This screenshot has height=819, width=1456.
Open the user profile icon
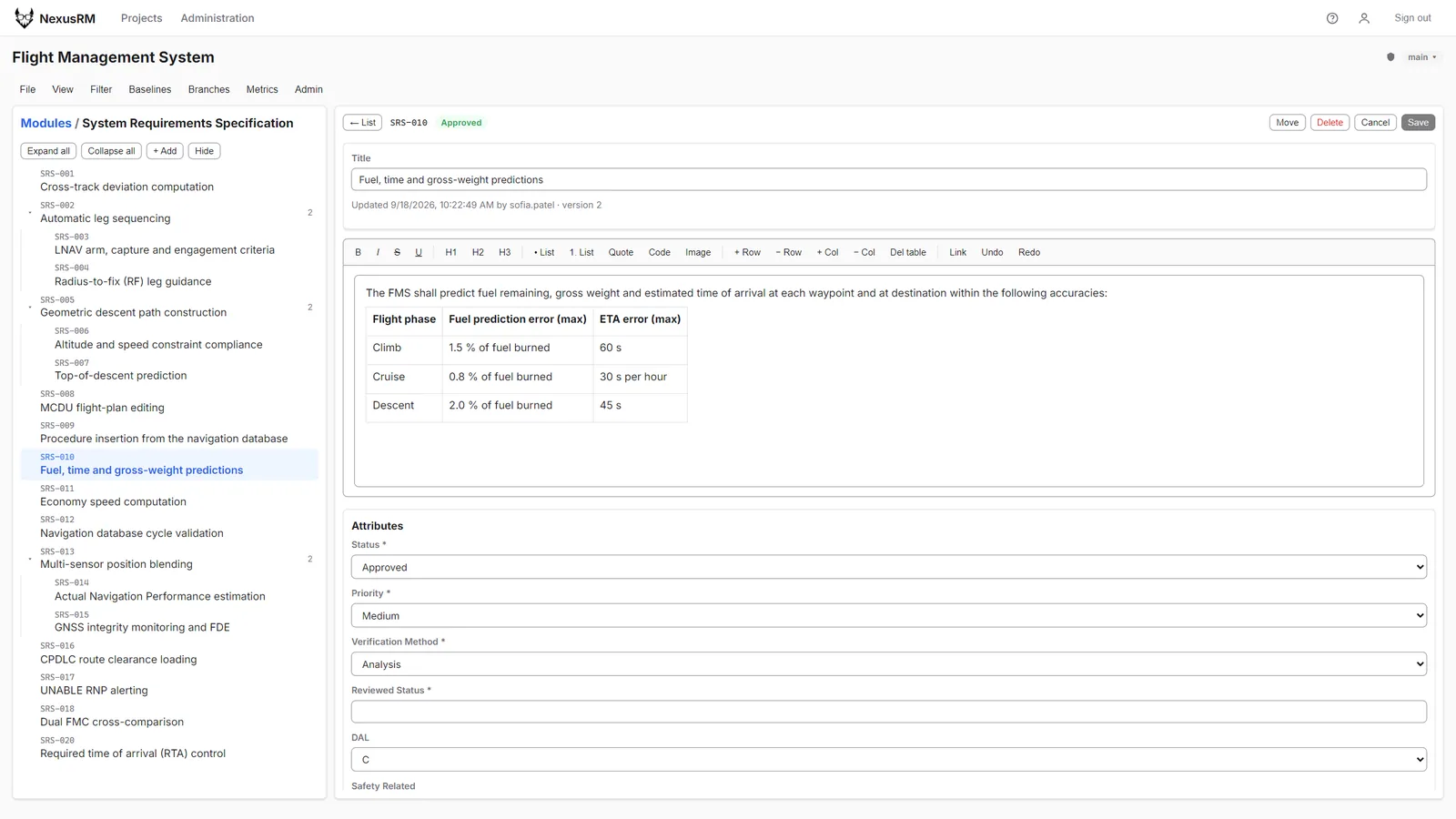(1364, 18)
